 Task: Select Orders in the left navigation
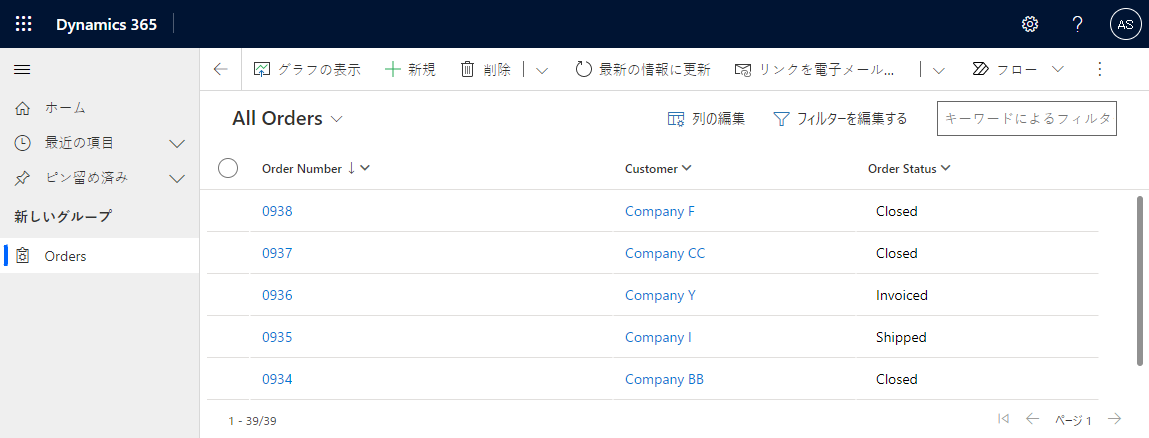click(x=66, y=256)
